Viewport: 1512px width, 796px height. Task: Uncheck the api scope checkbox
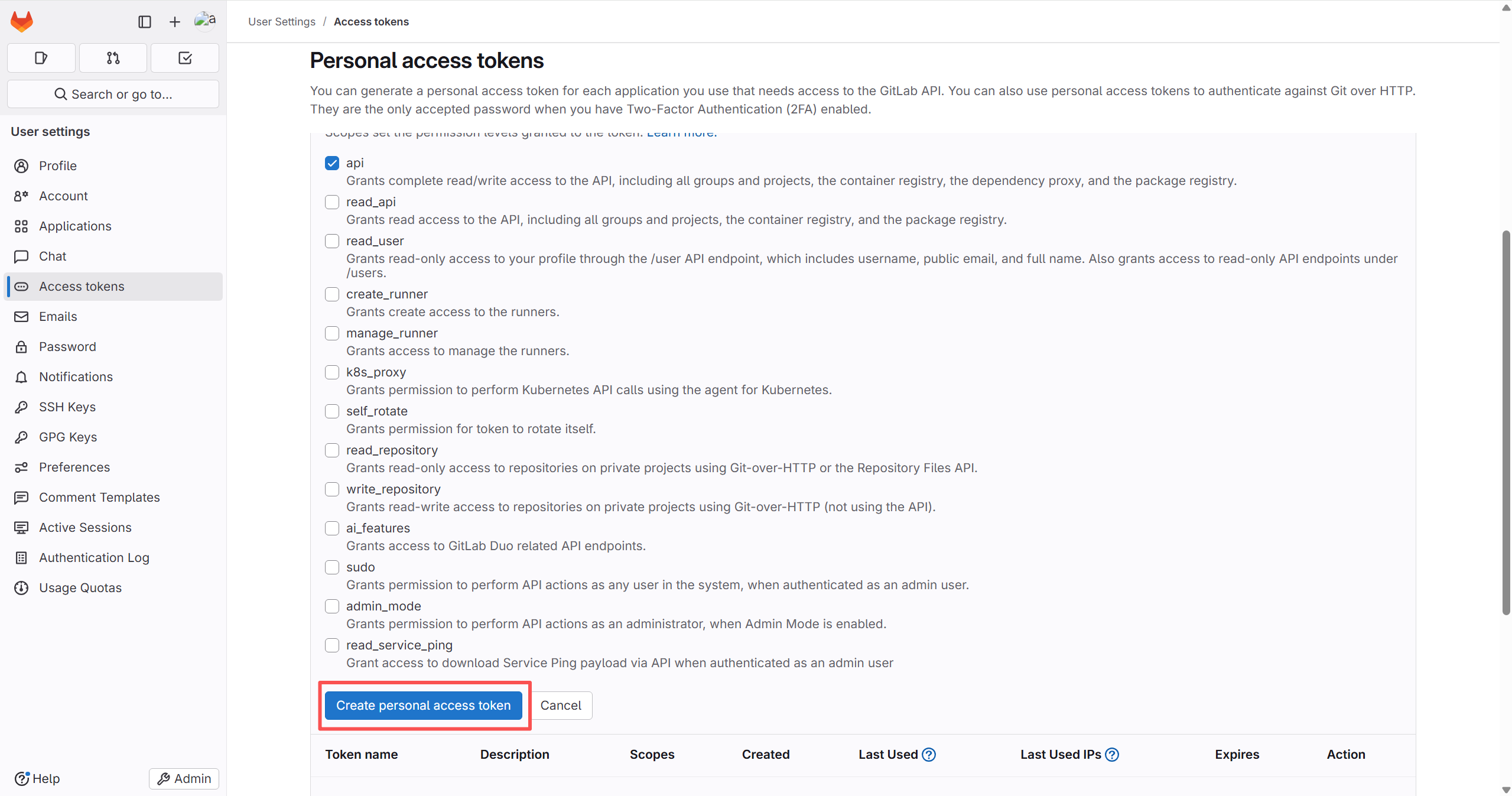pyautogui.click(x=332, y=163)
